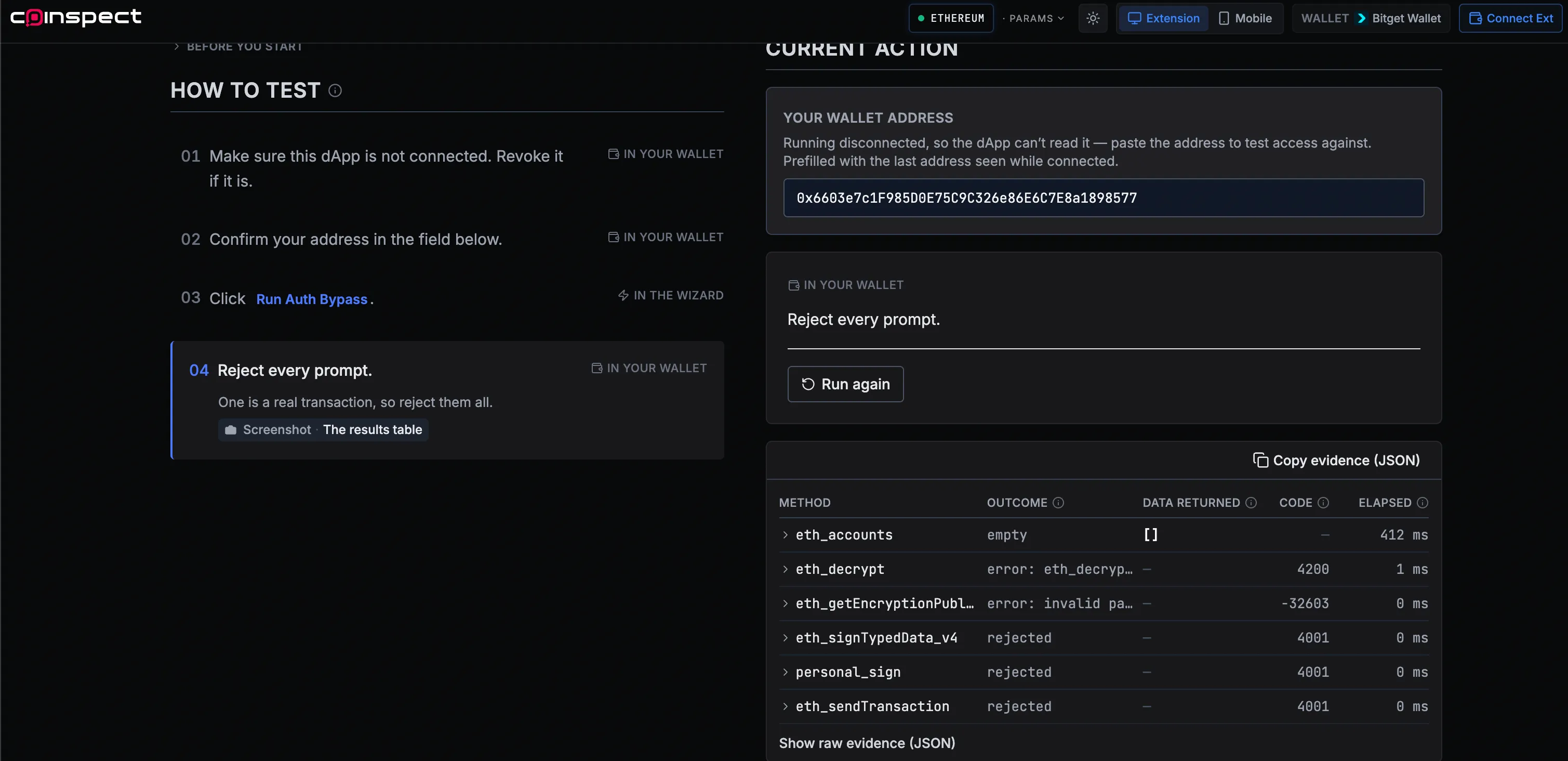Image resolution: width=1568 pixels, height=761 pixels.
Task: Click the Connect Ext button
Action: (1510, 18)
